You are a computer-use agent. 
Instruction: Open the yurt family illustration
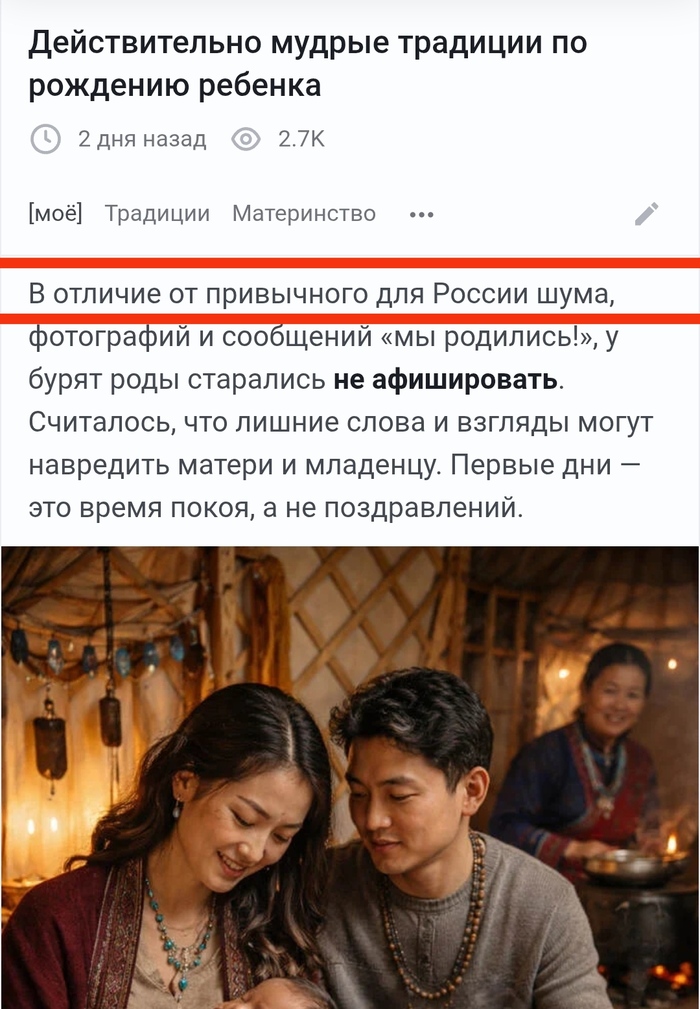click(x=350, y=777)
